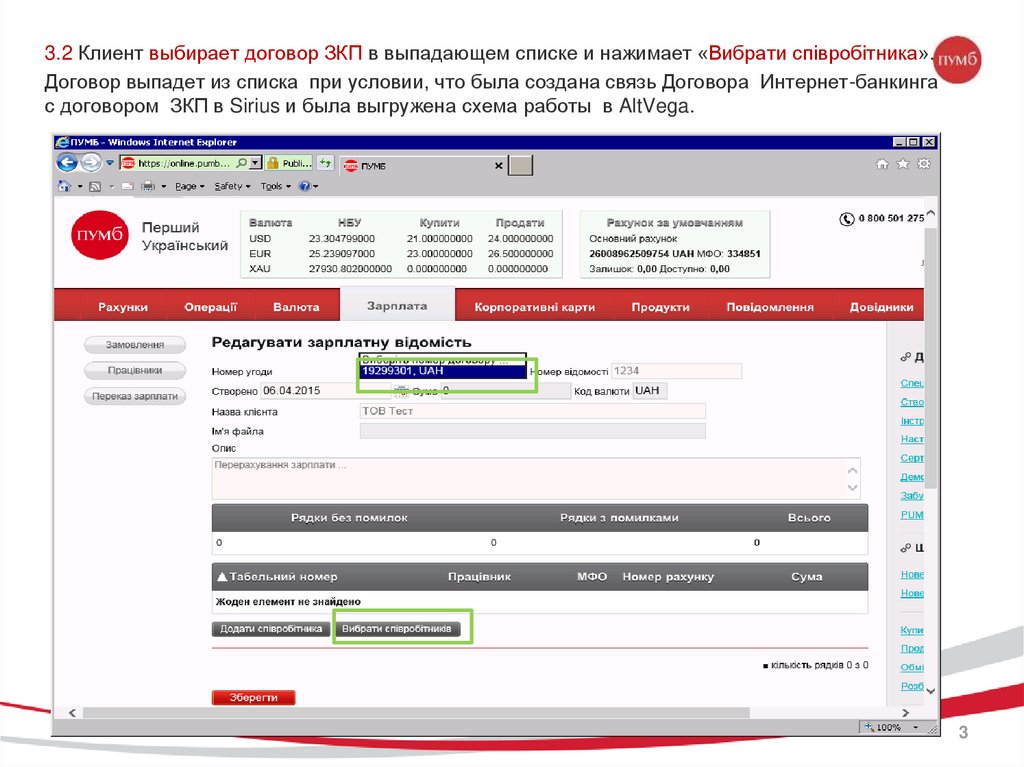Click the Print icon in command bar
This screenshot has height=767, width=1024.
coord(147,186)
